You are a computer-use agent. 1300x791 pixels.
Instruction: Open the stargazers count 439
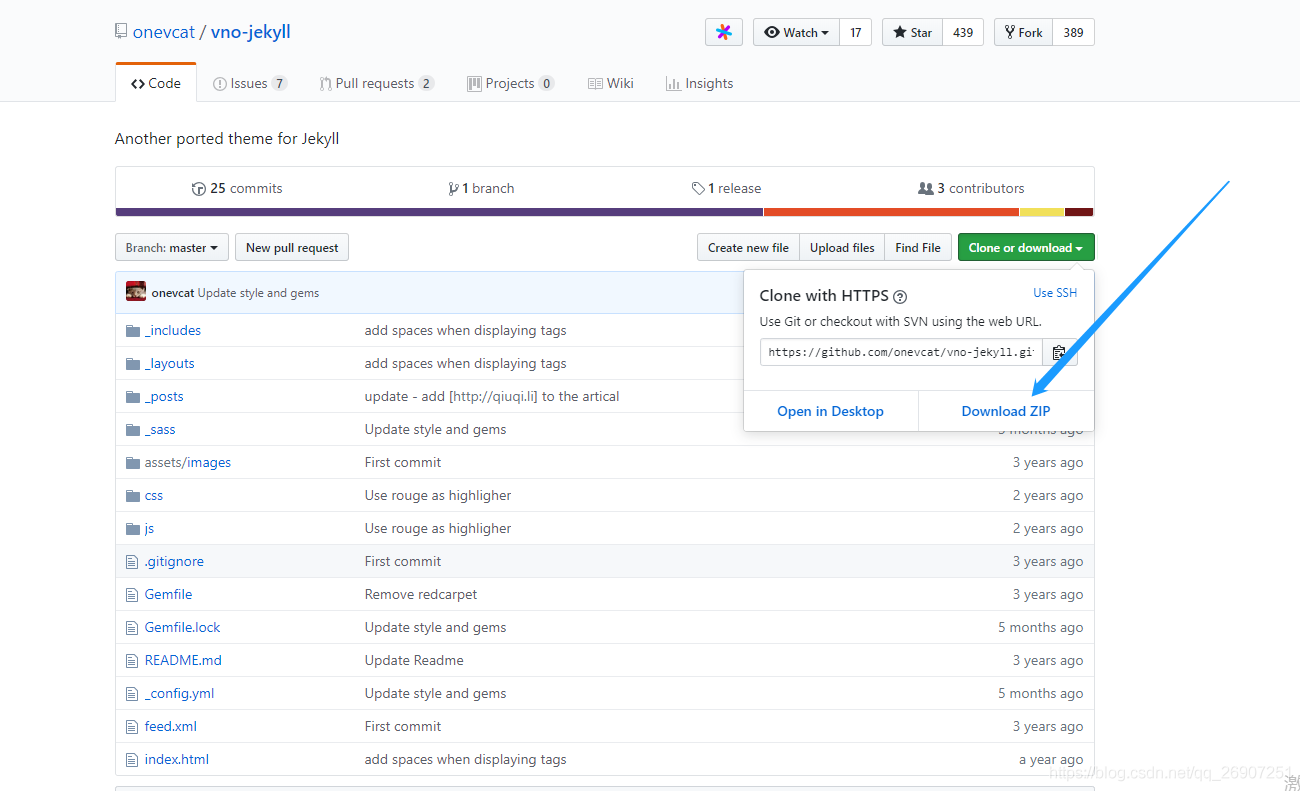pos(963,32)
